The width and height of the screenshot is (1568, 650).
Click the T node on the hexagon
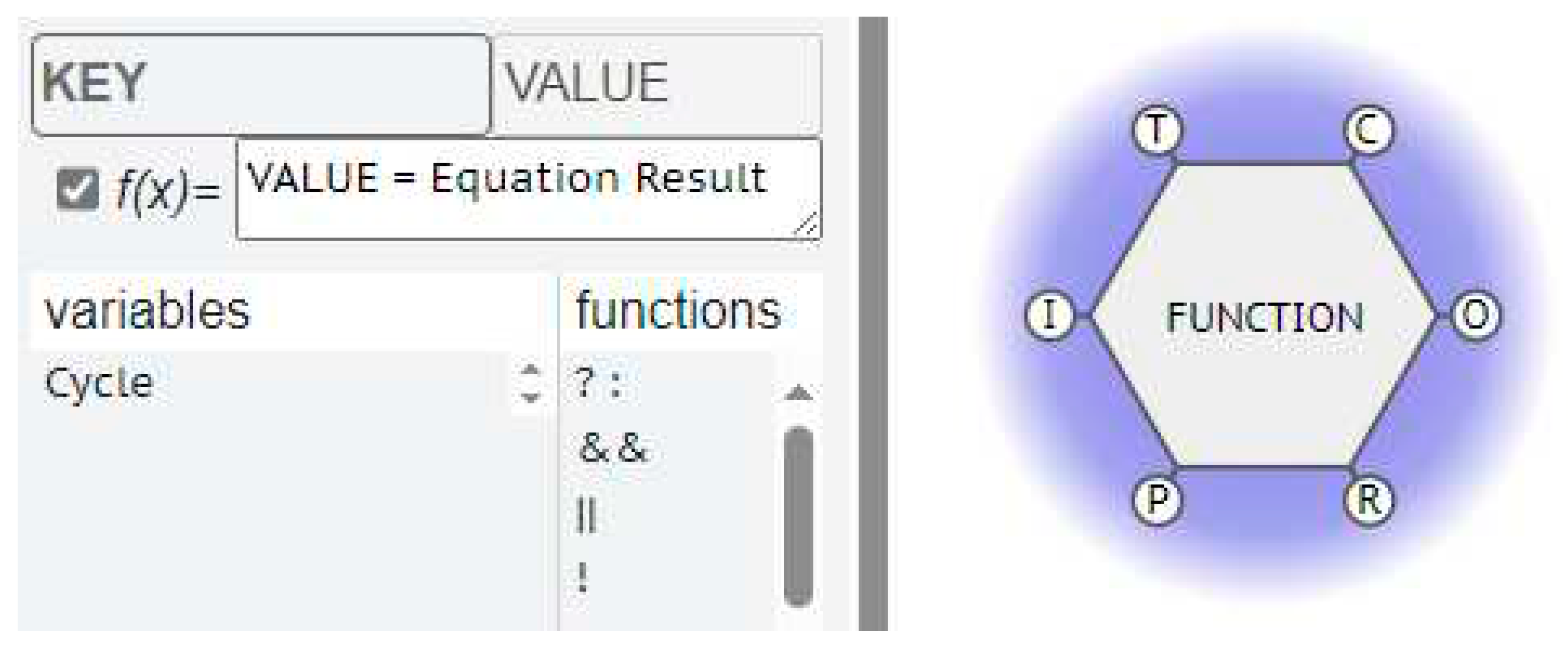(x=1157, y=130)
